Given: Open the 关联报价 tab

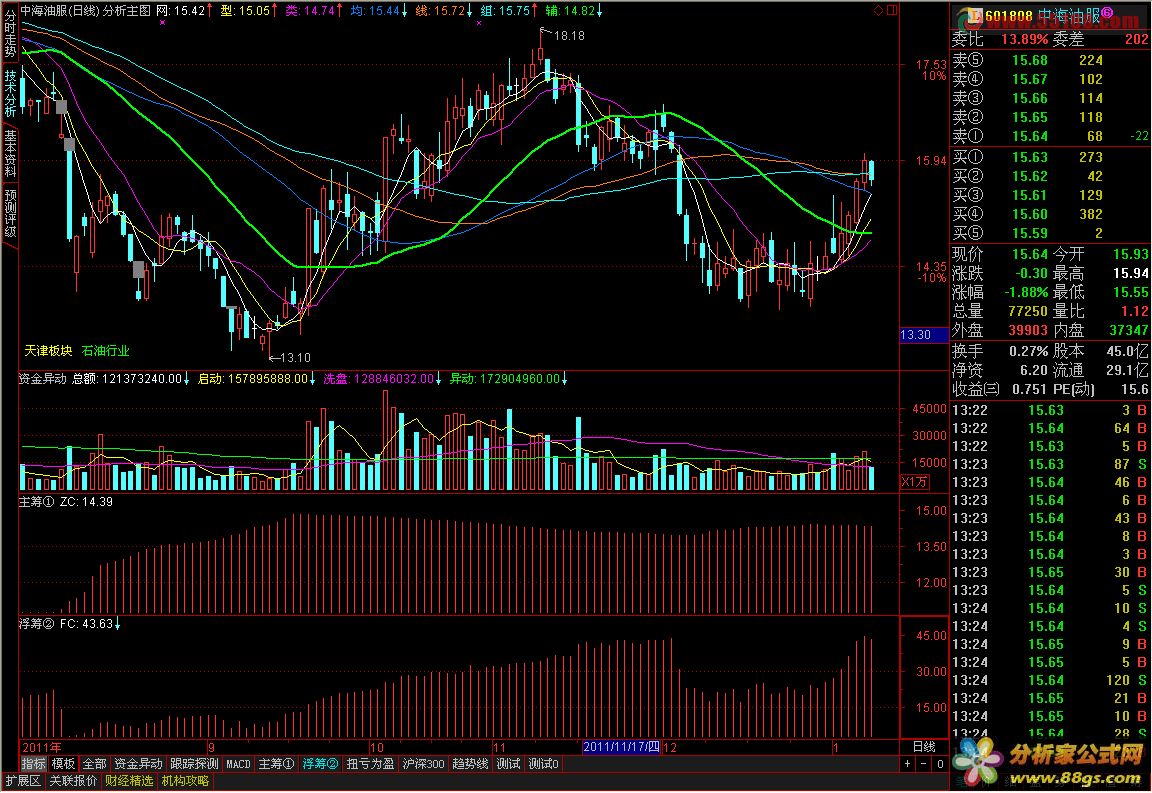Looking at the screenshot, I should coord(73,781).
